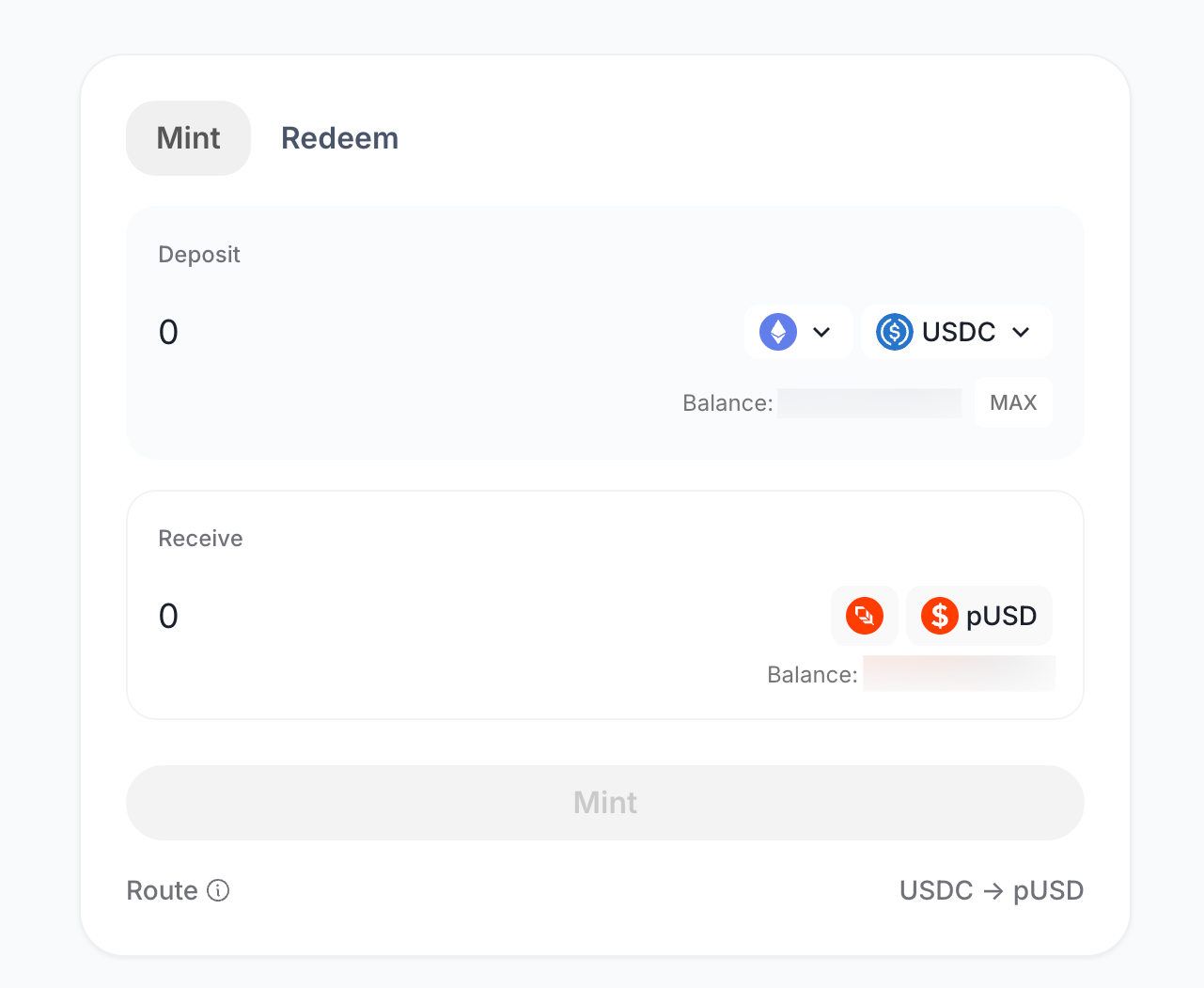Open the USDC token dropdown arrow
This screenshot has height=988, width=1204.
pos(1022,332)
